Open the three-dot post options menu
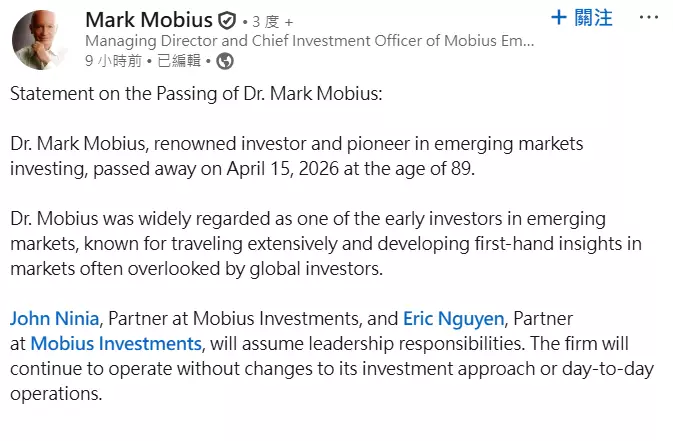 coord(649,18)
